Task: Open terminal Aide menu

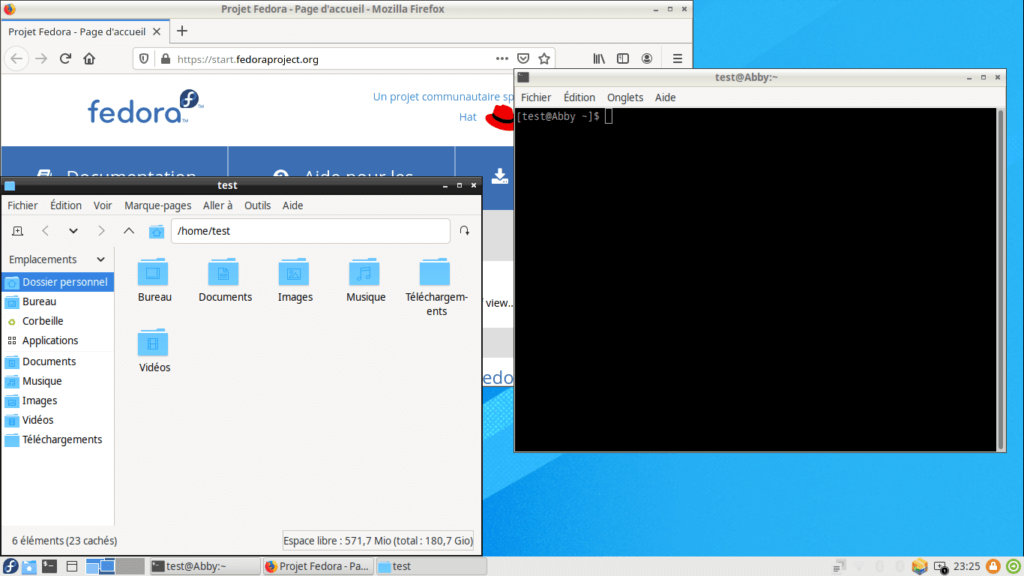Action: click(x=665, y=97)
